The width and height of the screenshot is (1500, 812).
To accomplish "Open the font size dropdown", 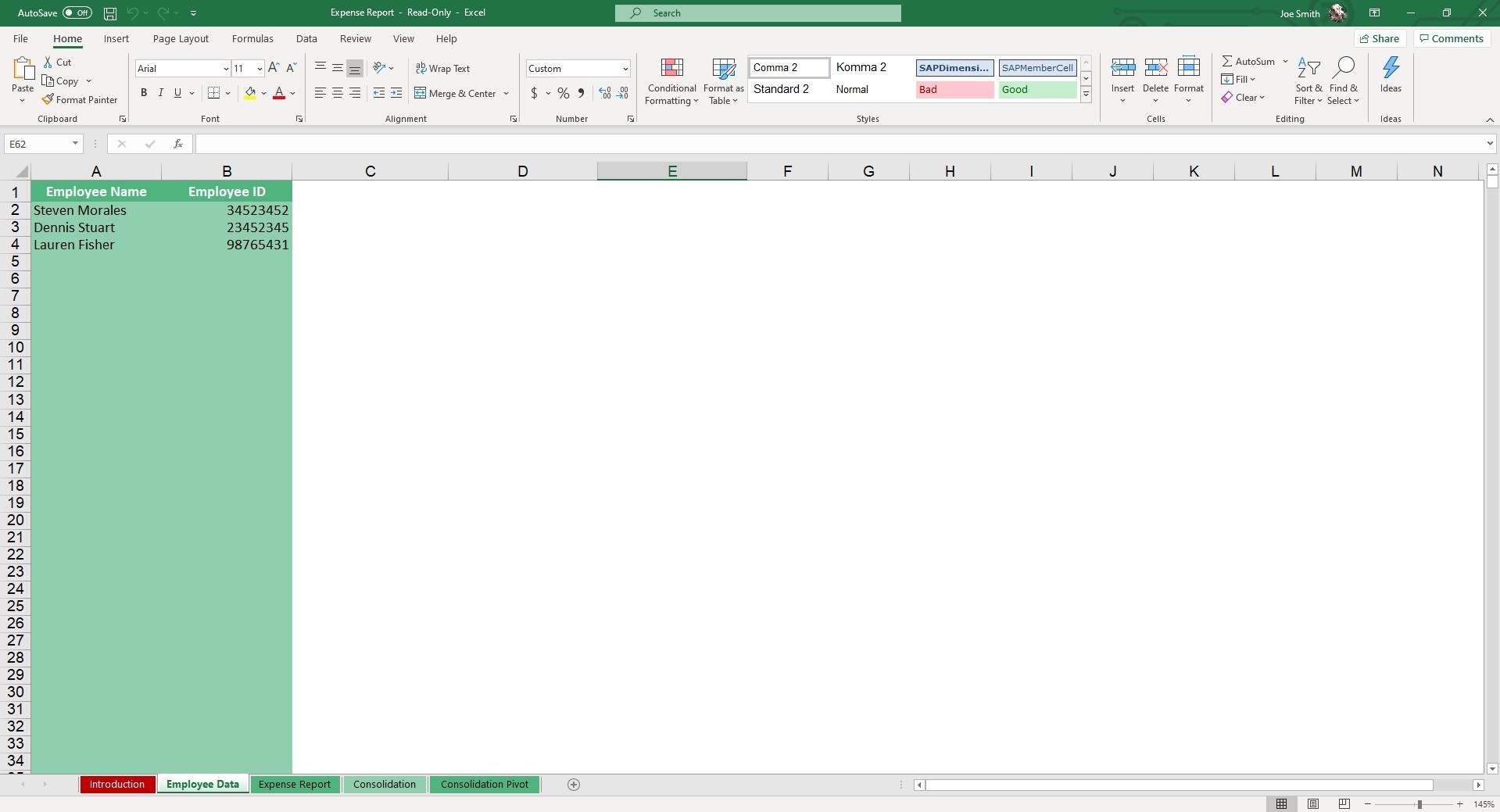I will pyautogui.click(x=260, y=69).
